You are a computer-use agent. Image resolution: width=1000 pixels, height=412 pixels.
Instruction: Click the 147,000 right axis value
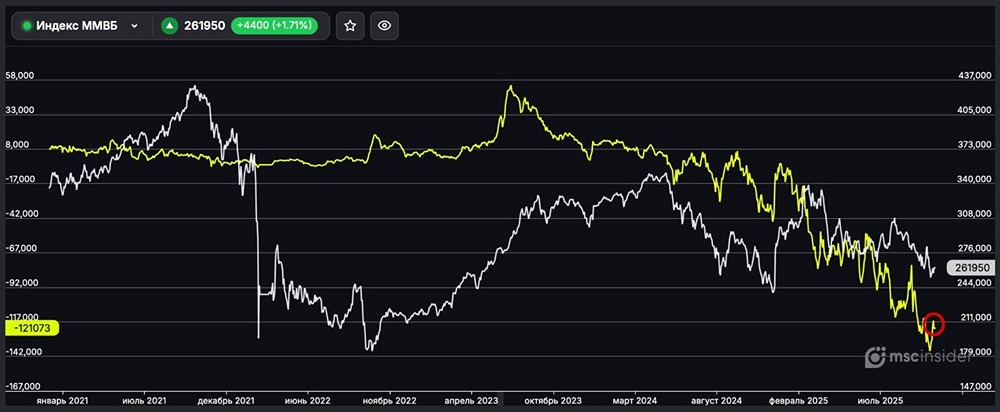(x=976, y=386)
